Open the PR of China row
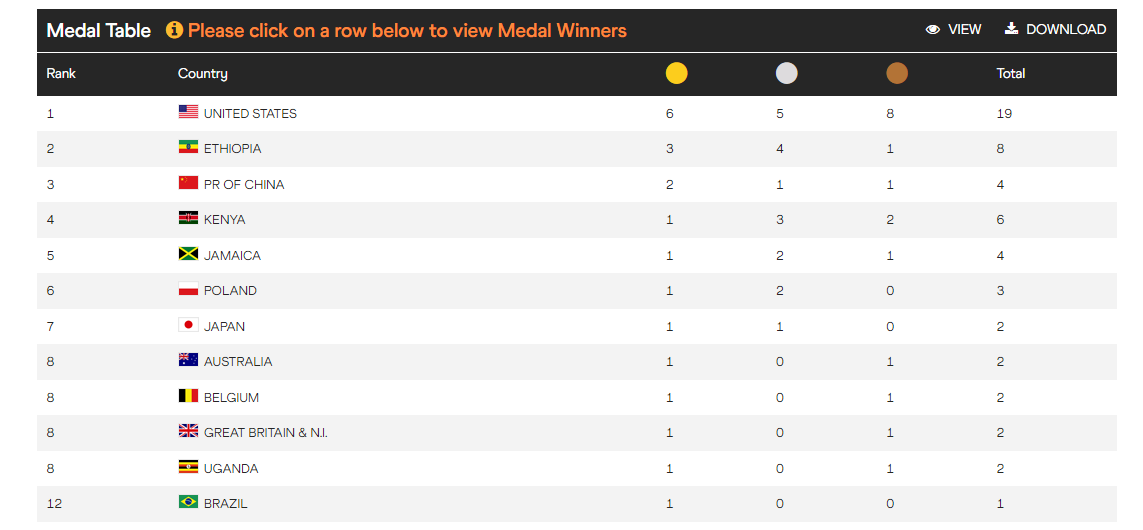The width and height of the screenshot is (1143, 530). coord(244,184)
